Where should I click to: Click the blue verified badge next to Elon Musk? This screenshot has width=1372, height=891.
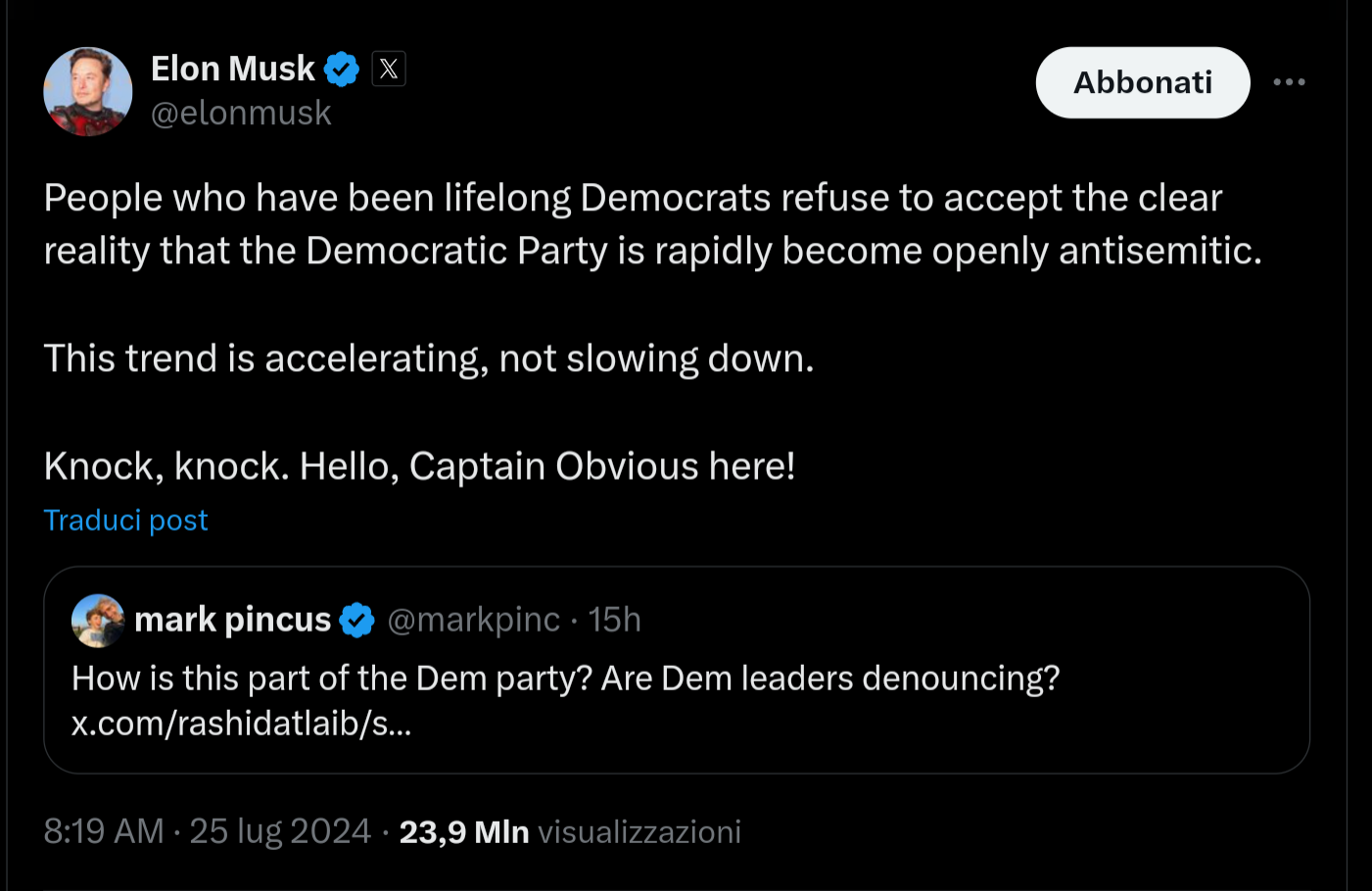pyautogui.click(x=340, y=68)
